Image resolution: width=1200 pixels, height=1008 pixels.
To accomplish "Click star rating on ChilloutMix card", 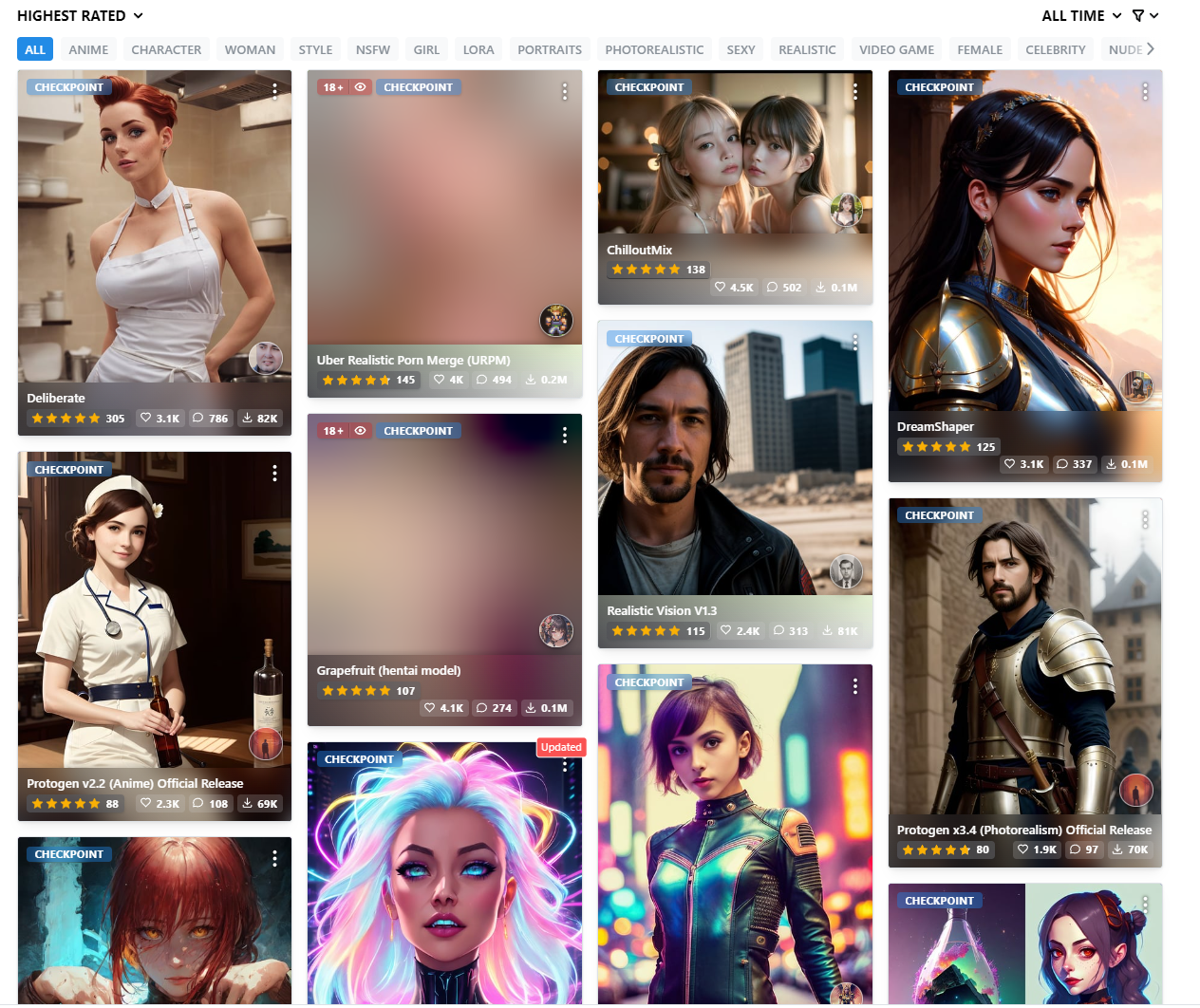I will [646, 270].
